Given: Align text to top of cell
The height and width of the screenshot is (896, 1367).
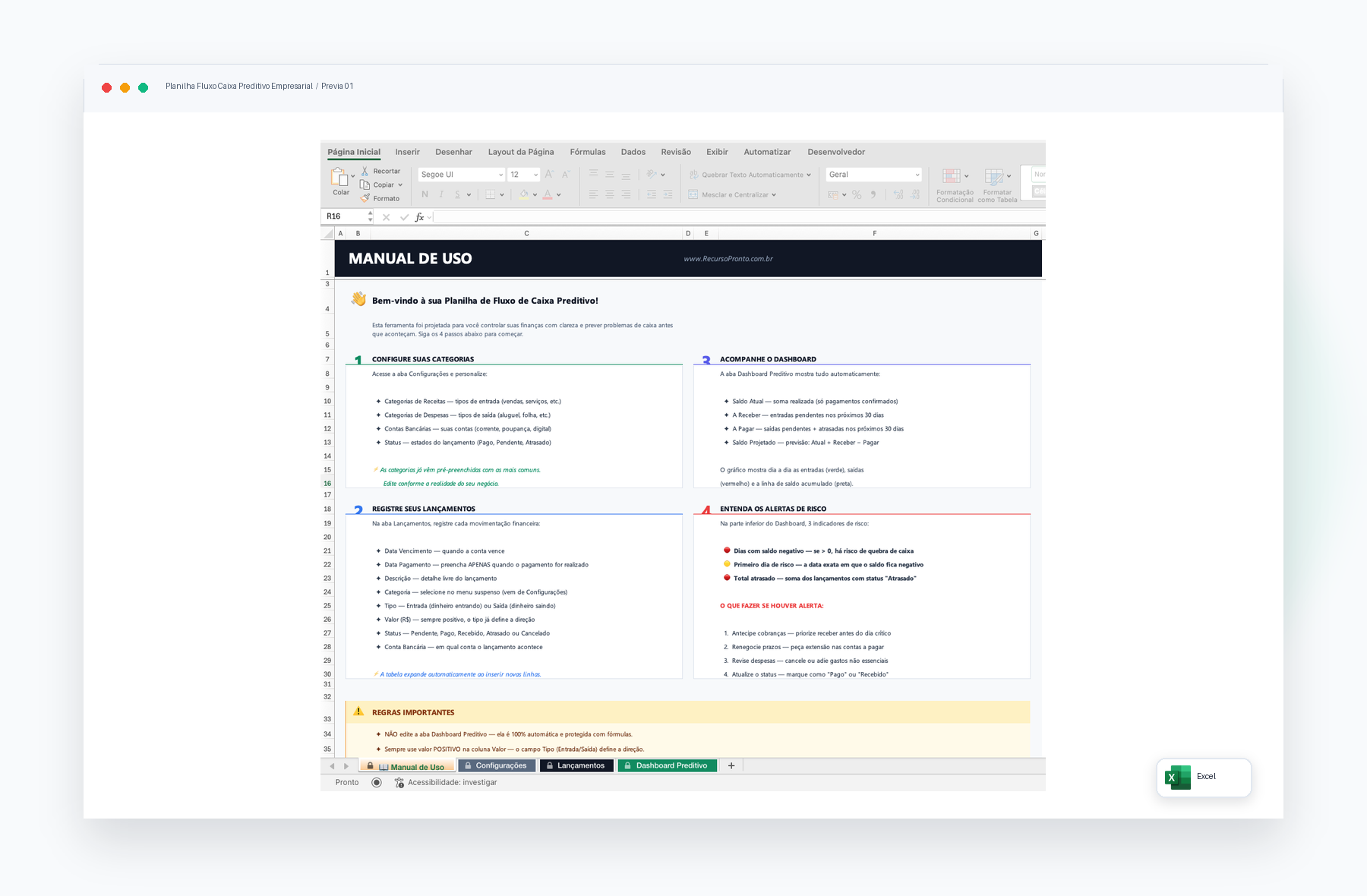Looking at the screenshot, I should tap(594, 175).
